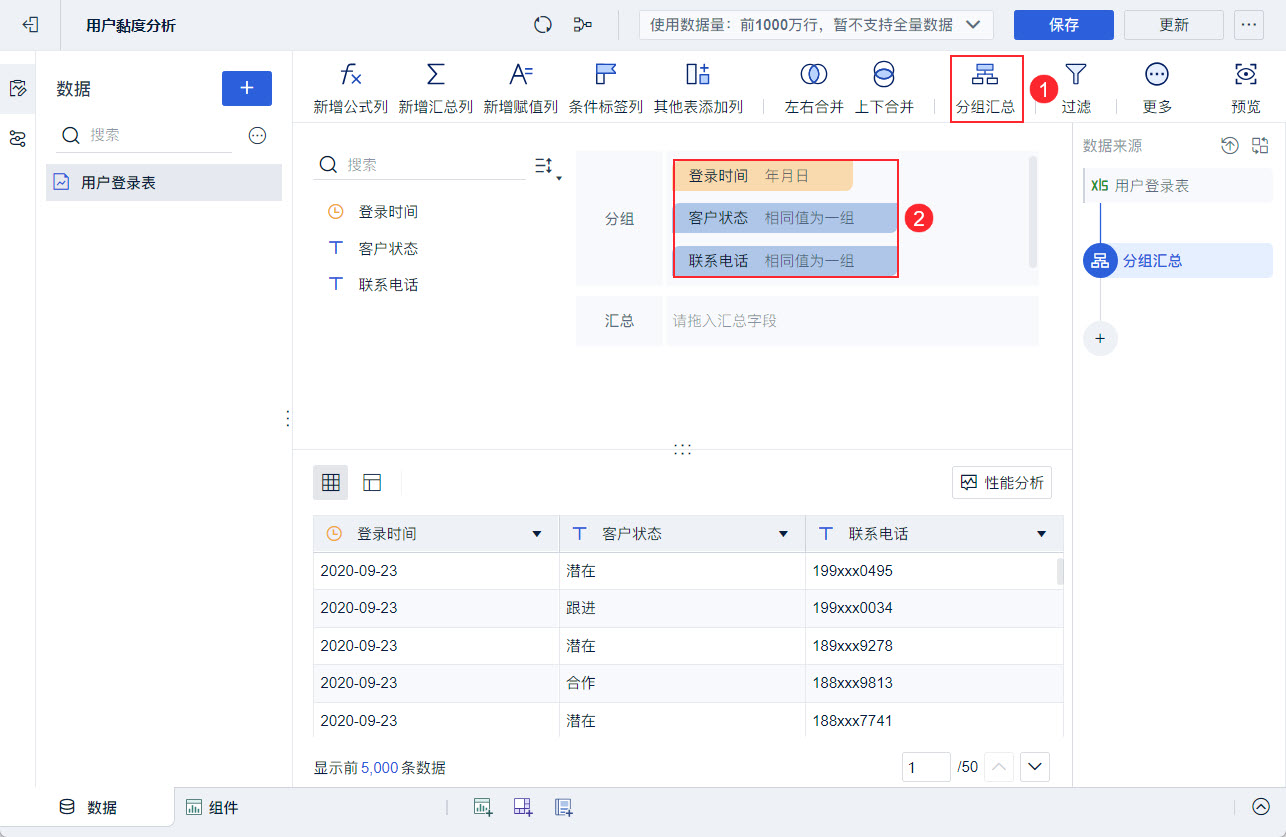The width and height of the screenshot is (1286, 837).
Task: Click the 保存 button
Action: pos(1064,25)
